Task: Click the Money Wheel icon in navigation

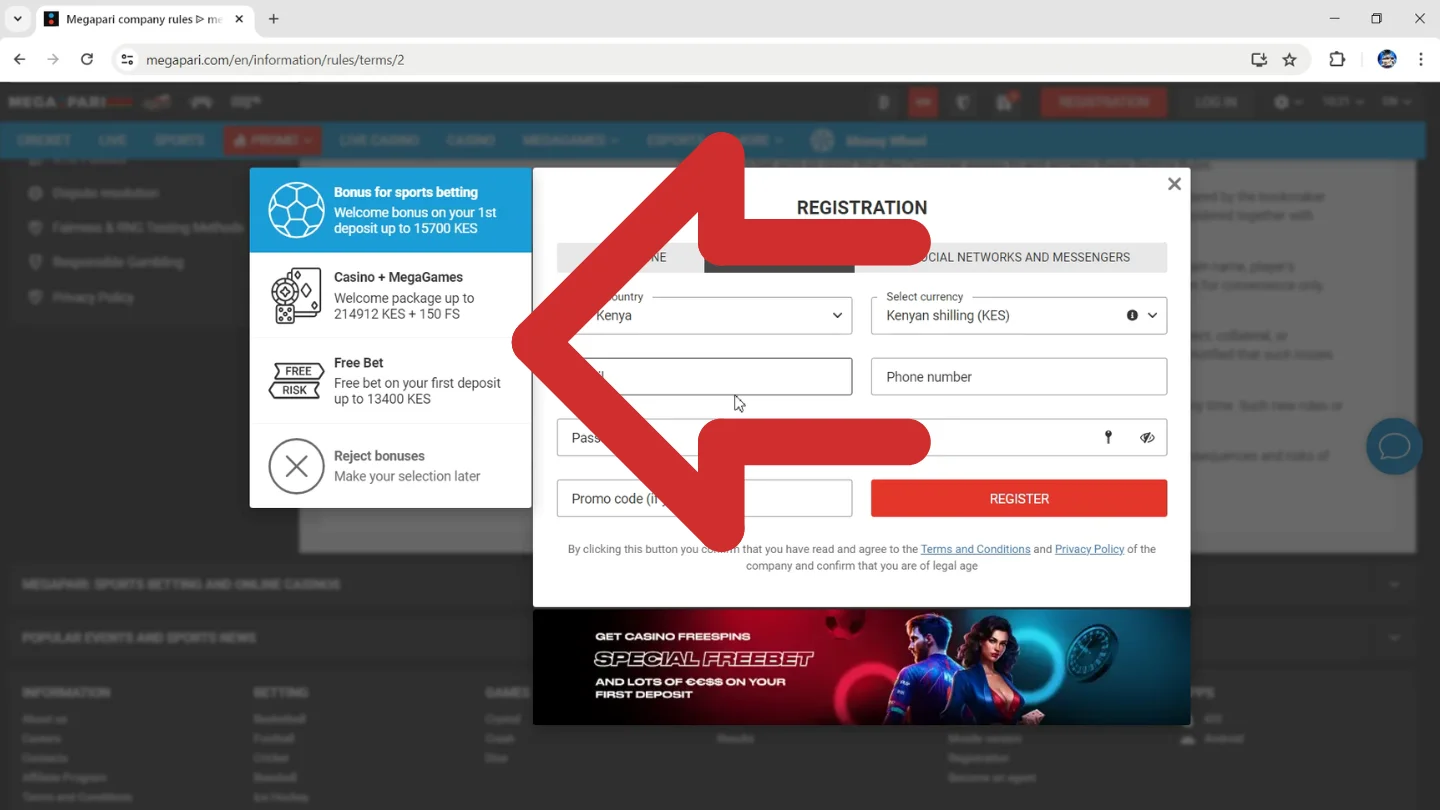Action: tap(823, 141)
